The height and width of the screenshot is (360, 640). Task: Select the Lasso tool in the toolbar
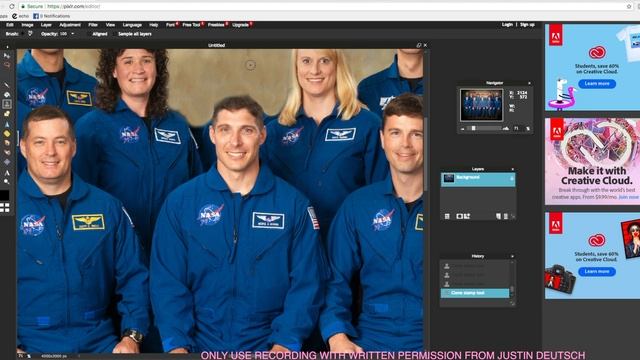click(x=7, y=65)
